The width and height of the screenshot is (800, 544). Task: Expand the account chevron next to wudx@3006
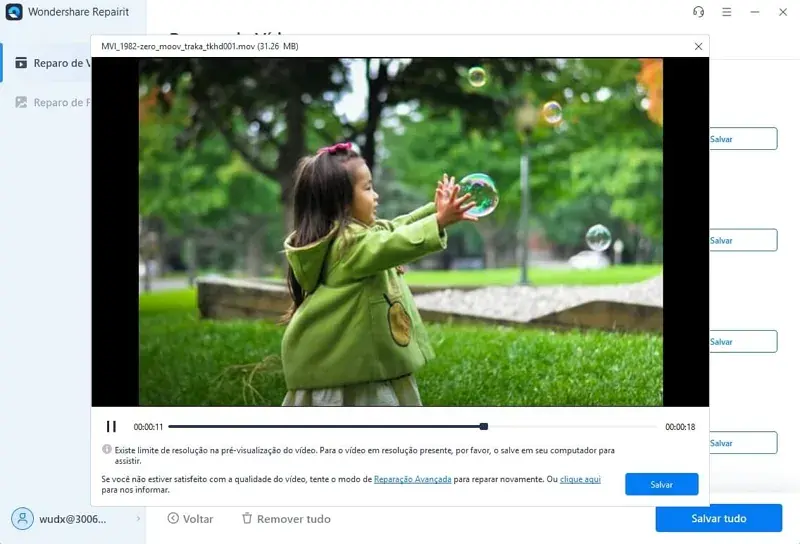137,518
